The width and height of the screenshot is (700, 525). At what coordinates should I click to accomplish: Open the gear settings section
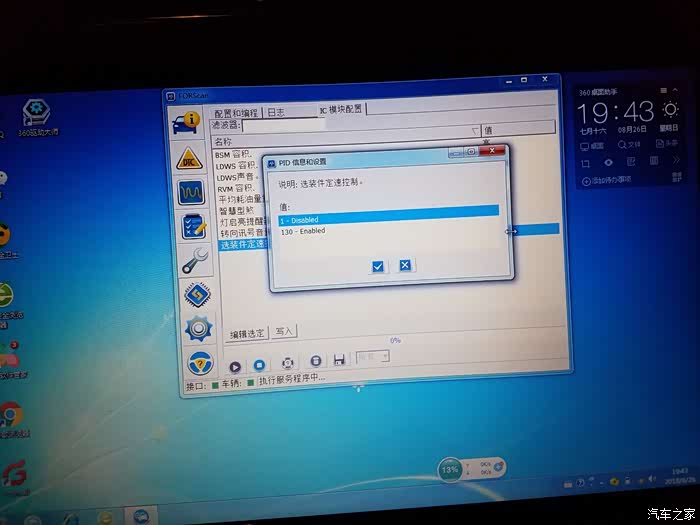pos(199,329)
